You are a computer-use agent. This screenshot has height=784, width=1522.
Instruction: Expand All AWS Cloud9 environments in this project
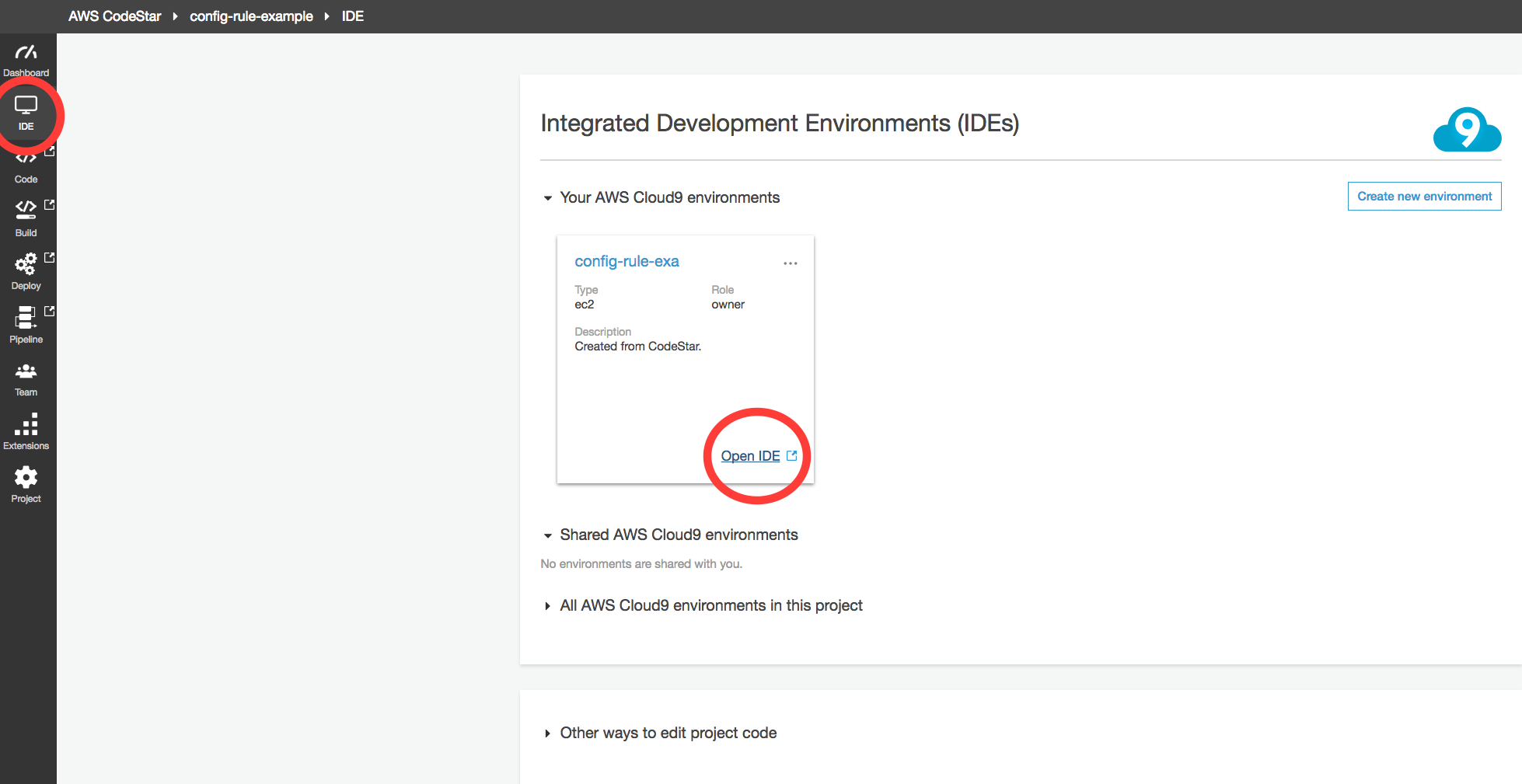click(x=548, y=606)
